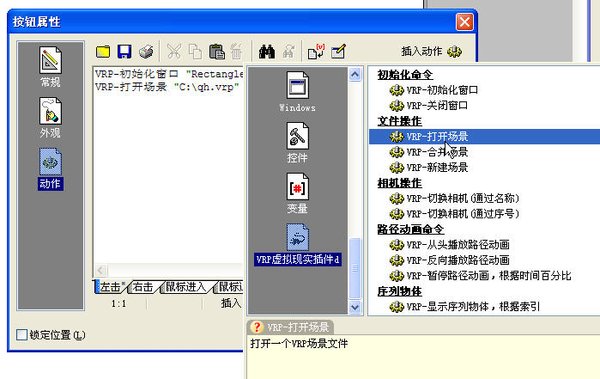Viewport: 600px width, 379px height.
Task: Choose VRP-从头播放路径动画 action
Action: (x=449, y=245)
